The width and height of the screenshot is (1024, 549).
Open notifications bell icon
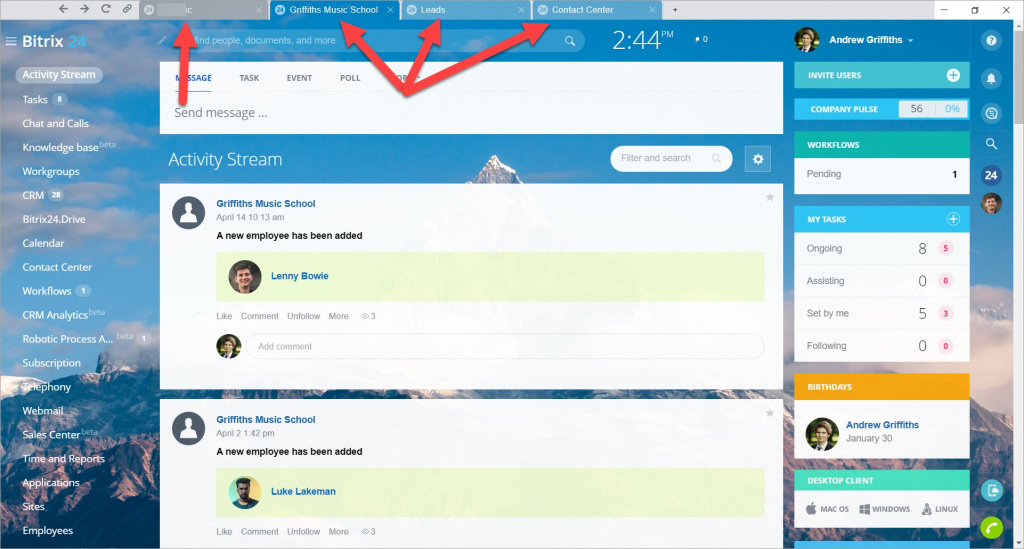(x=991, y=79)
